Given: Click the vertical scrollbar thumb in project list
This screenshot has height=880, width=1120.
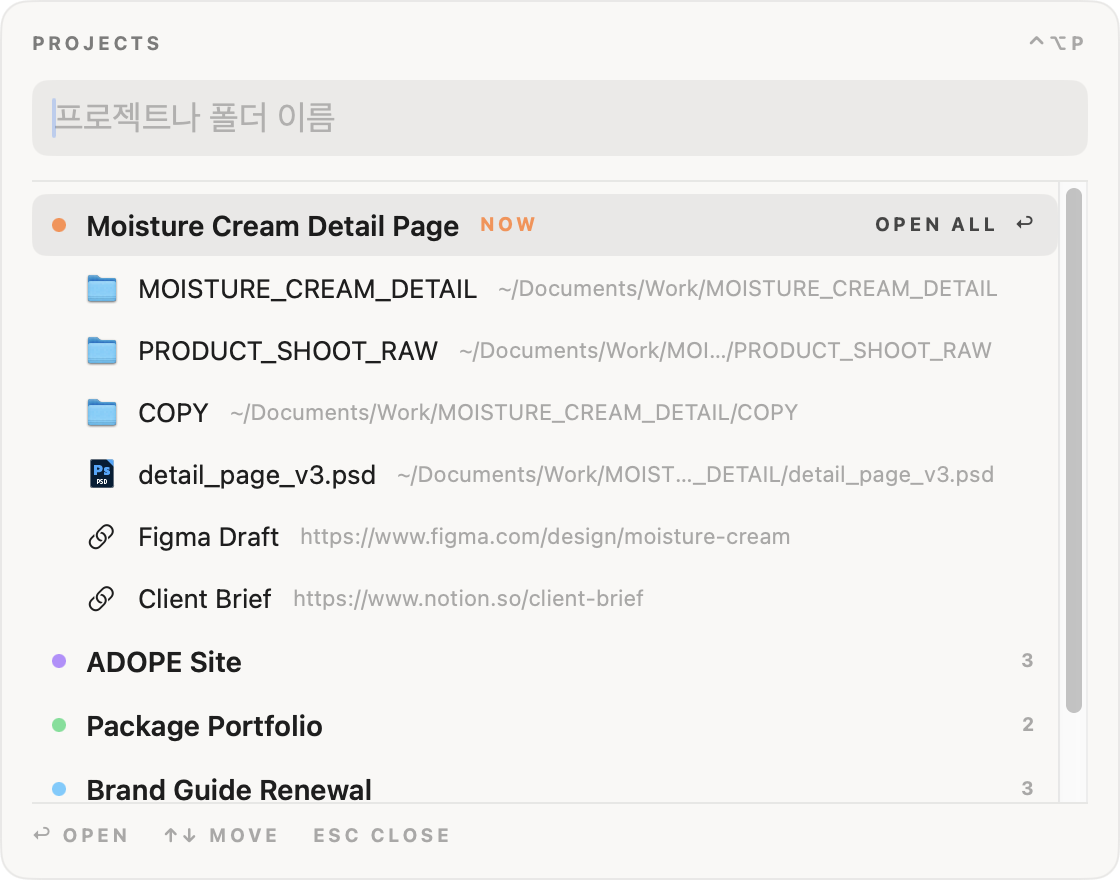Looking at the screenshot, I should tap(1074, 451).
